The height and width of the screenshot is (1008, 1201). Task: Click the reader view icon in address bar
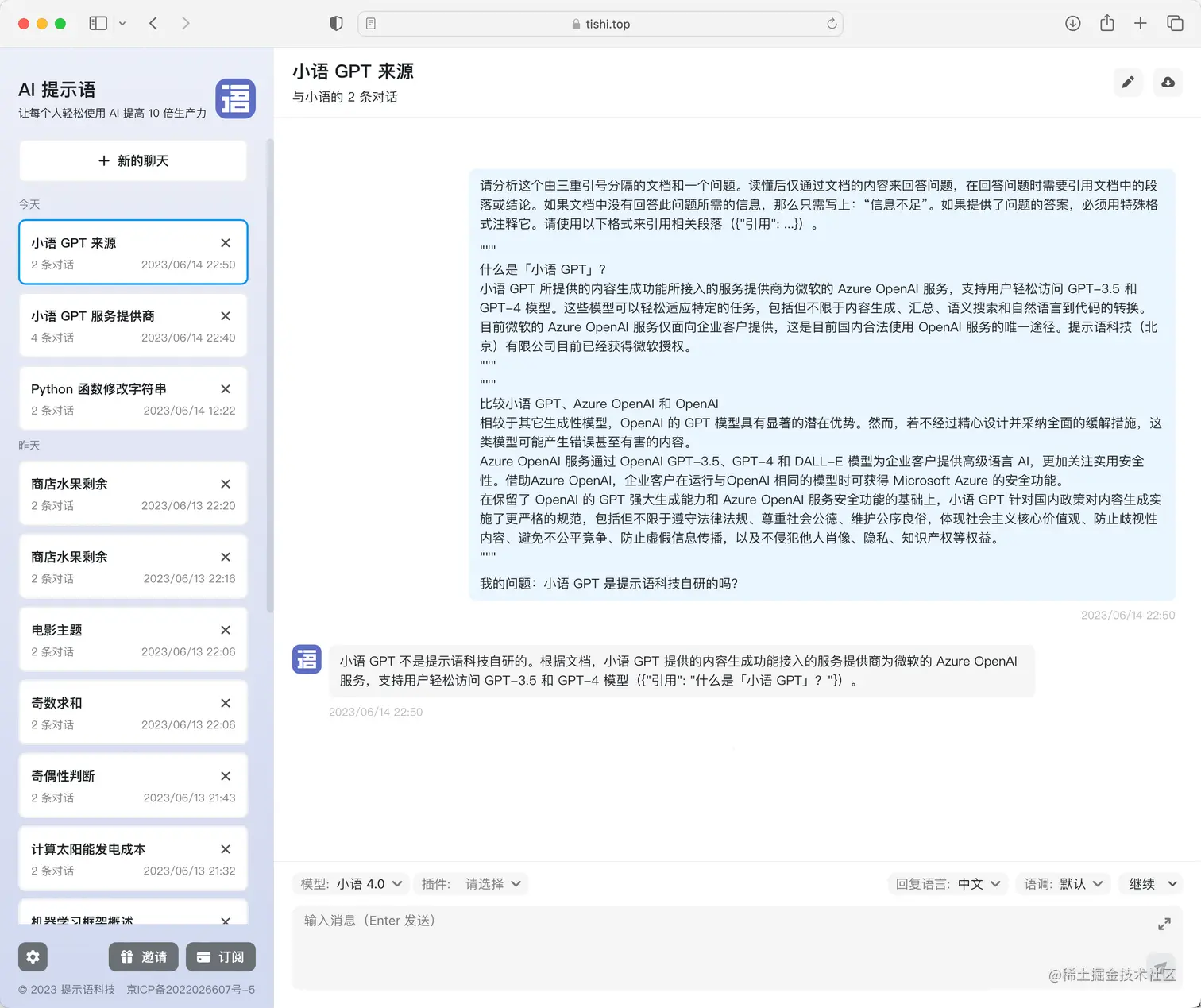pyautogui.click(x=371, y=24)
